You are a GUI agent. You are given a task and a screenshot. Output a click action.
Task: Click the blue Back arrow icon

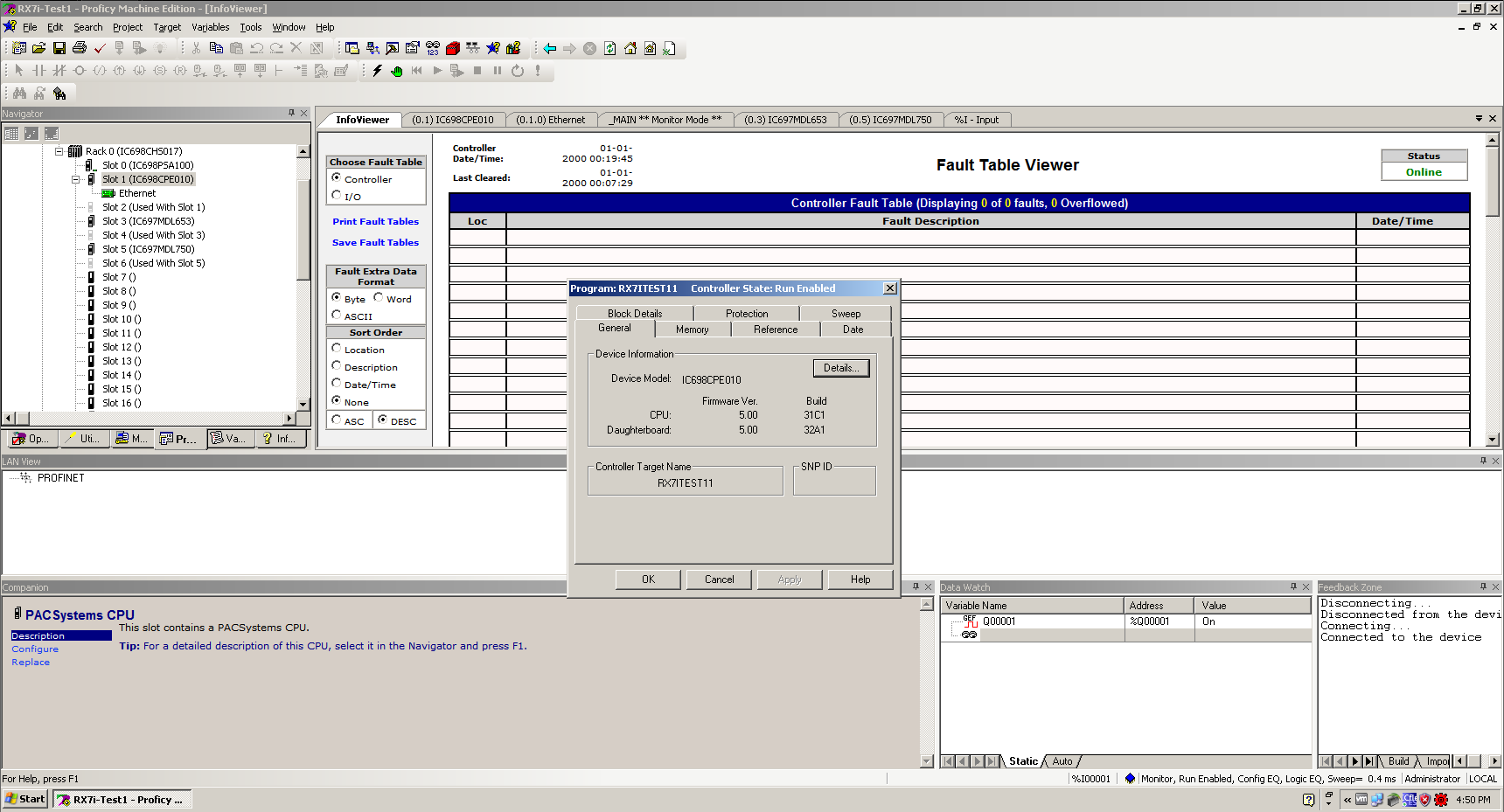click(549, 48)
